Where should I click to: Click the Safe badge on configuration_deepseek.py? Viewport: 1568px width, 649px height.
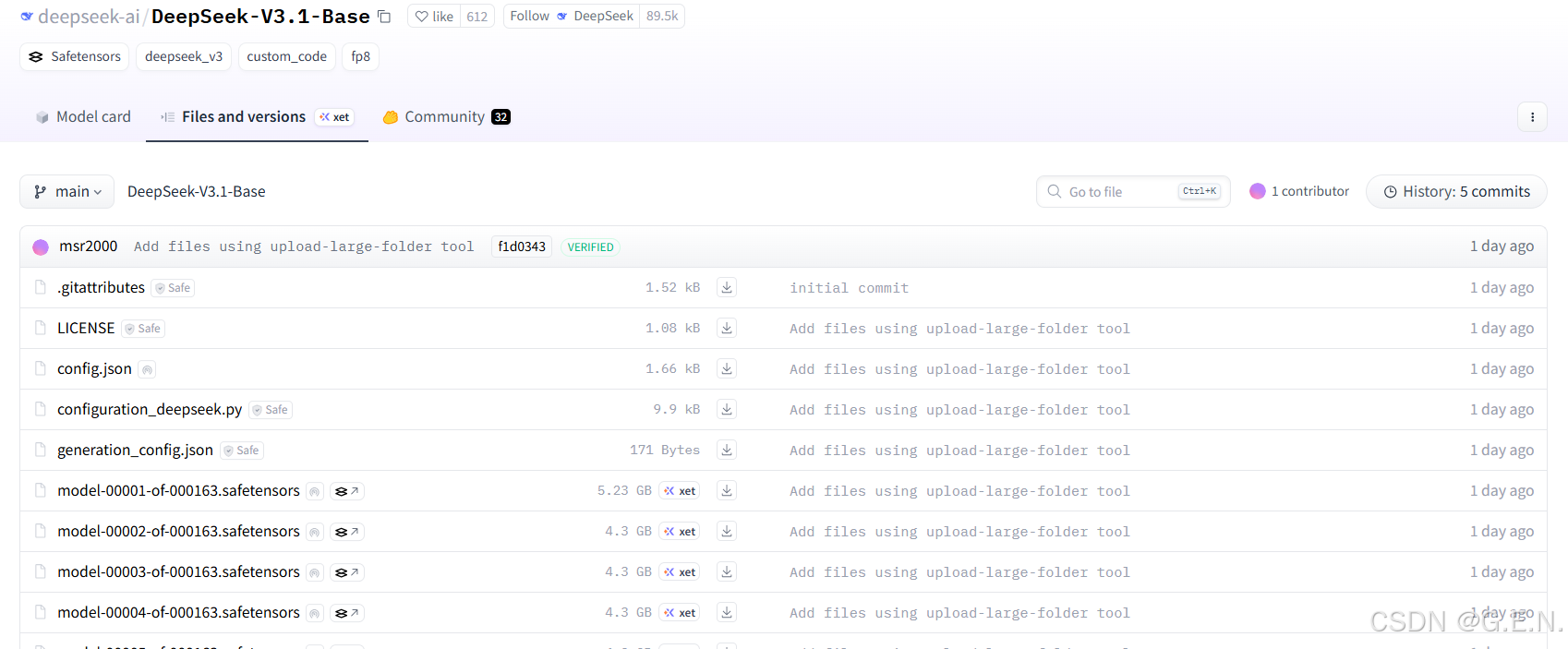[x=271, y=410]
